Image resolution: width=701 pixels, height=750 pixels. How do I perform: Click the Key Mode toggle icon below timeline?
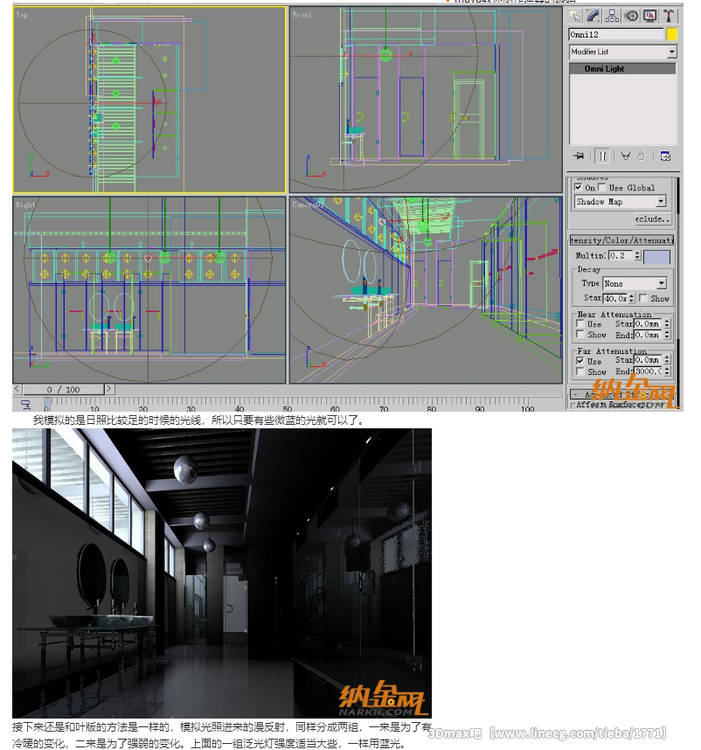pos(26,405)
